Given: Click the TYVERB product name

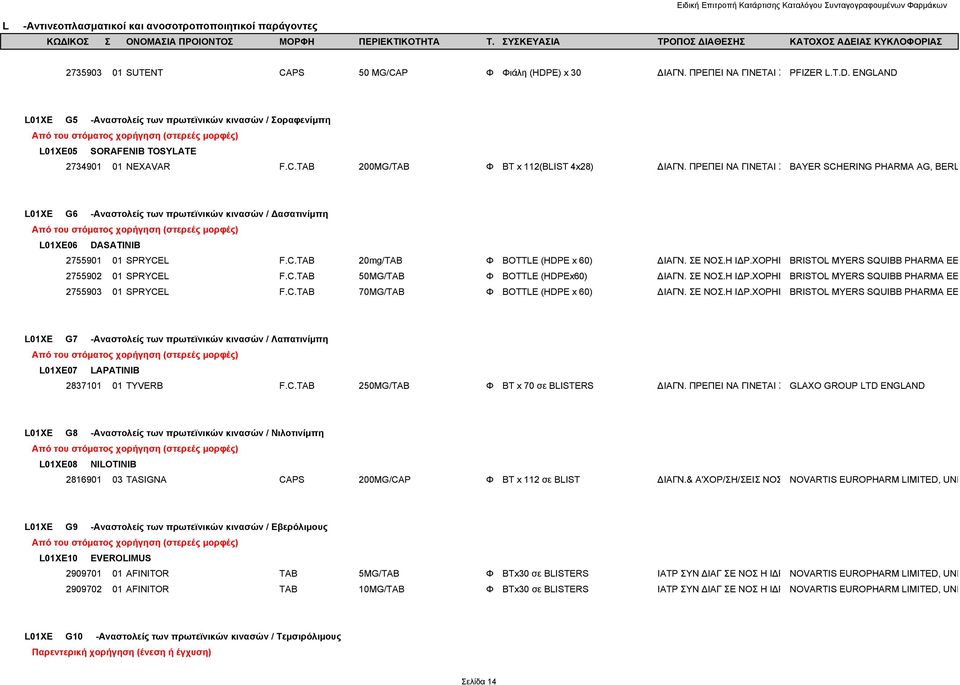Looking at the screenshot, I should (x=144, y=386).
